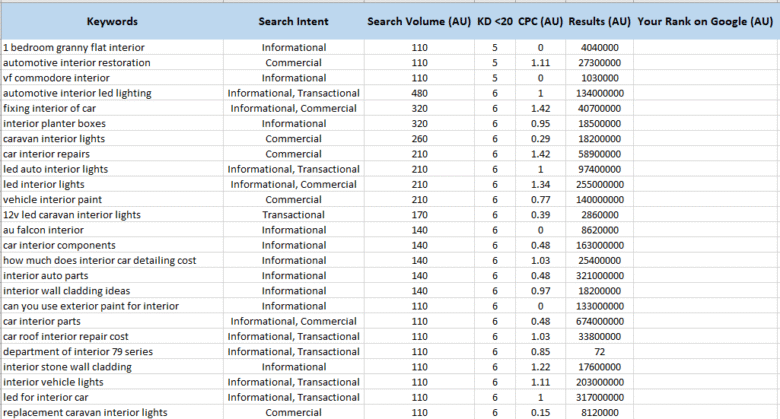Click 'how much does interior car detailing cost'

pos(112,261)
